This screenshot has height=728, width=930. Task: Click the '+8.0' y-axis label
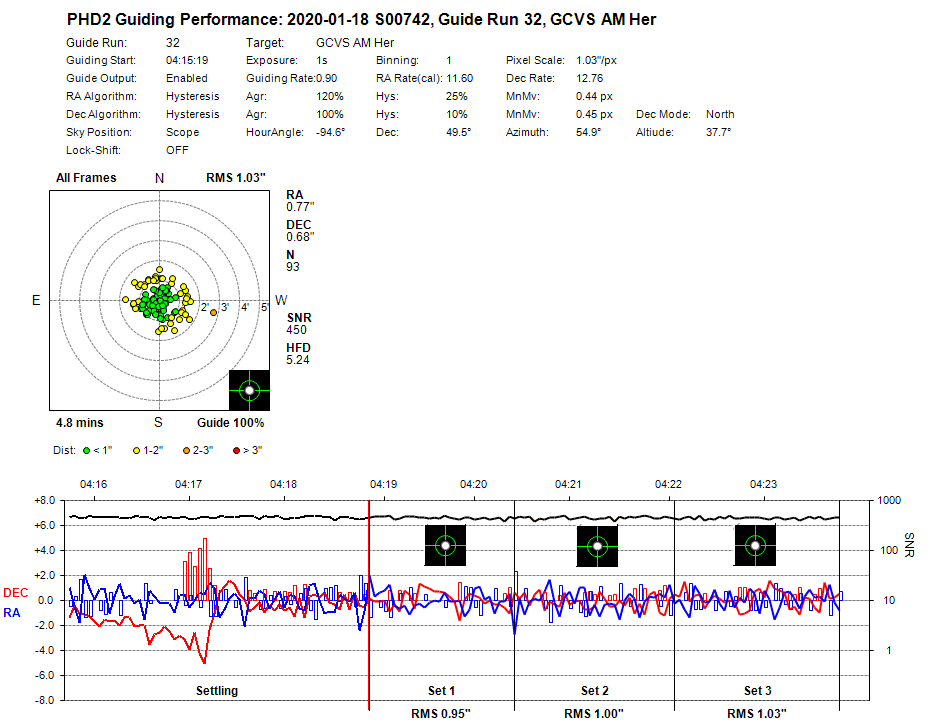(44, 501)
